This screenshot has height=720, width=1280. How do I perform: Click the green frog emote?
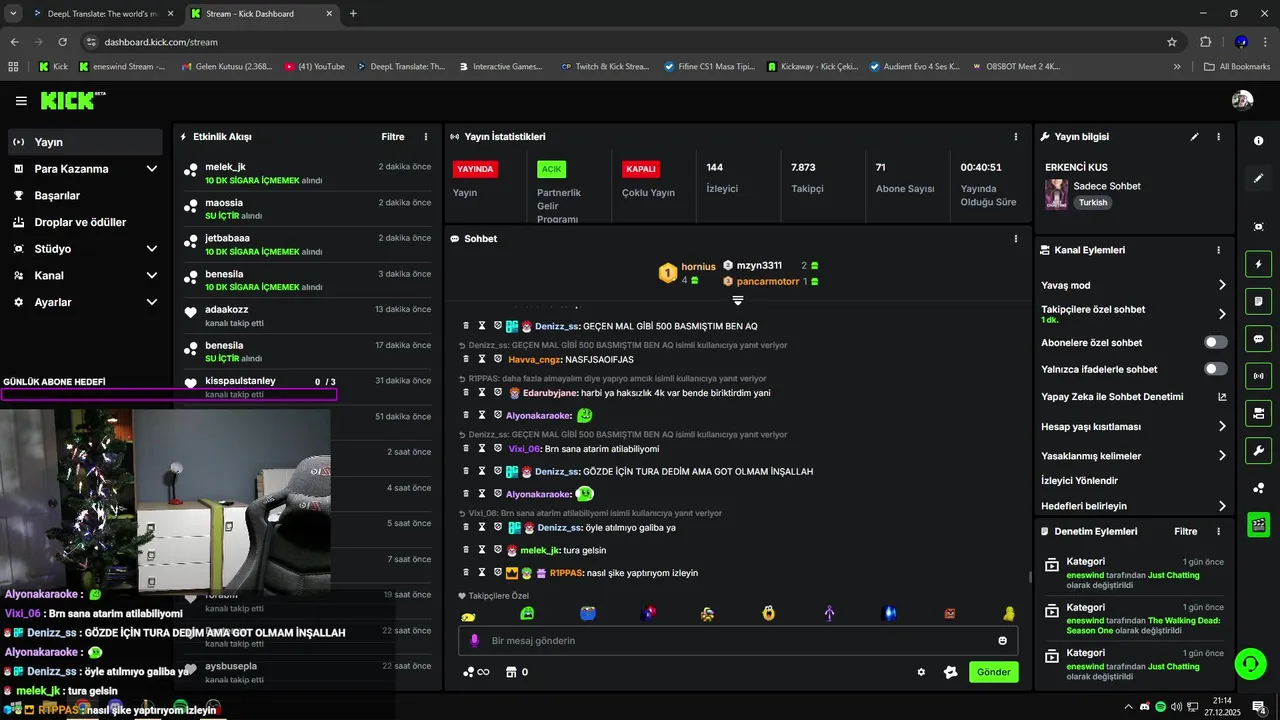pos(527,613)
